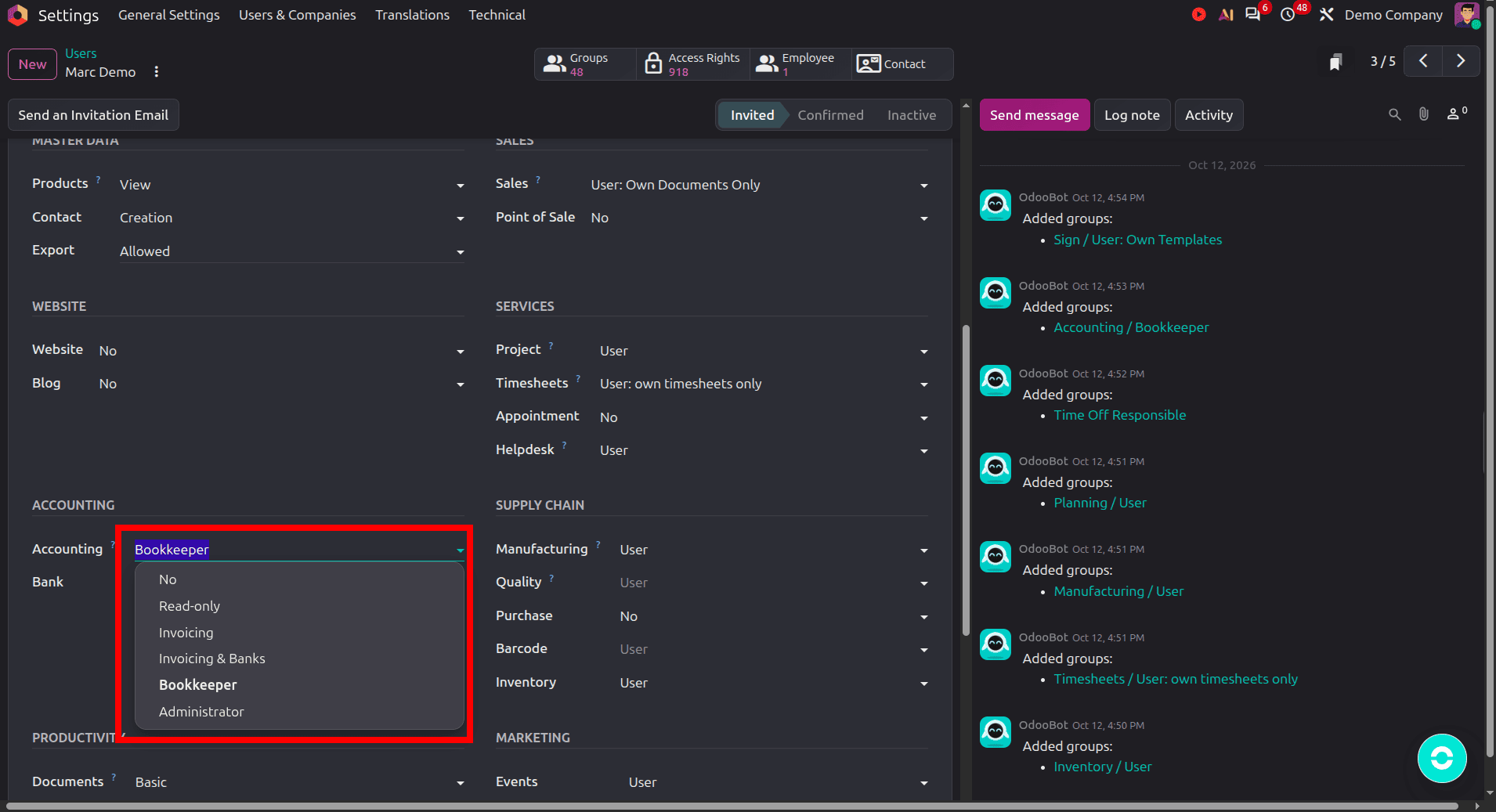This screenshot has height=812, width=1496.
Task: Open Contact smart button
Action: [x=902, y=64]
